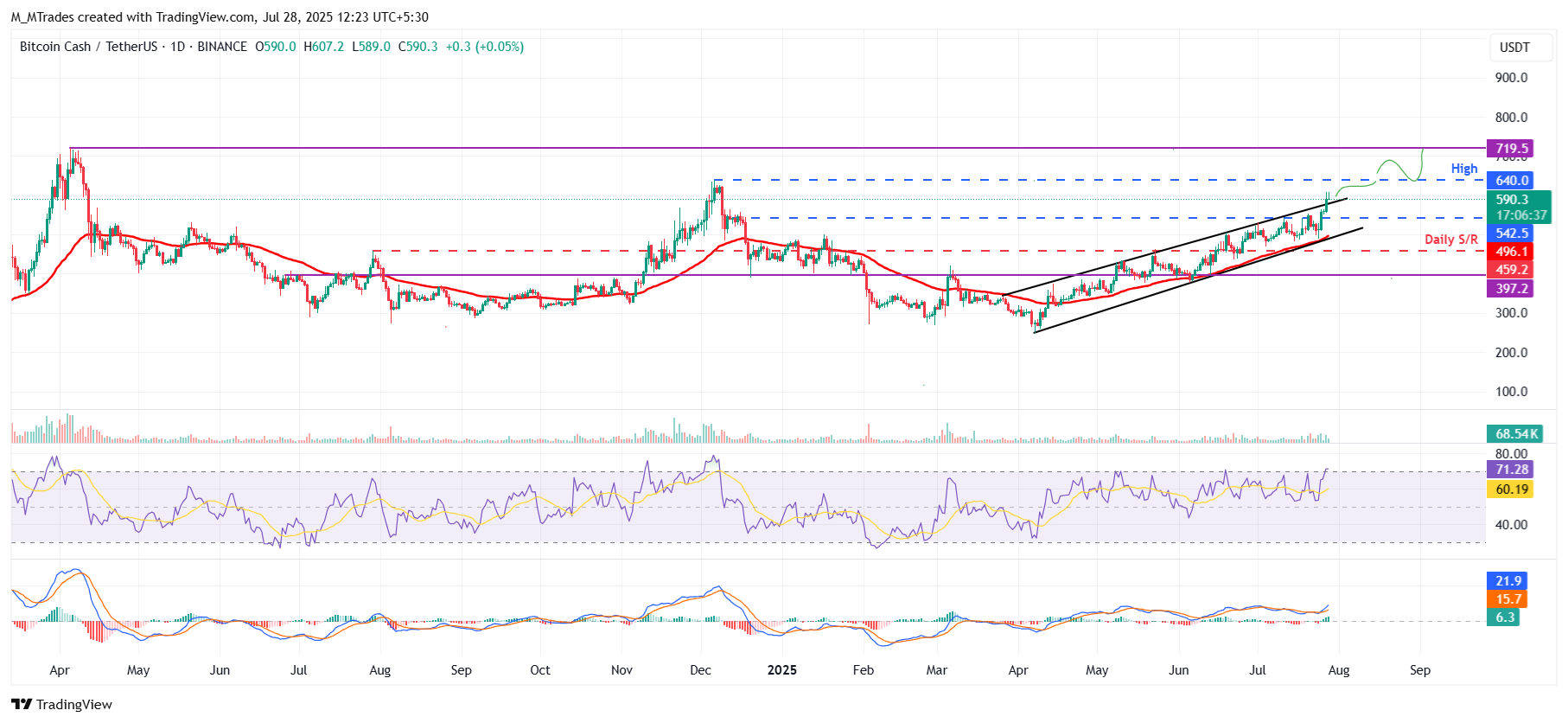Click the blue 542.5 price label
Screen dimensions: 1568x723
(1511, 234)
